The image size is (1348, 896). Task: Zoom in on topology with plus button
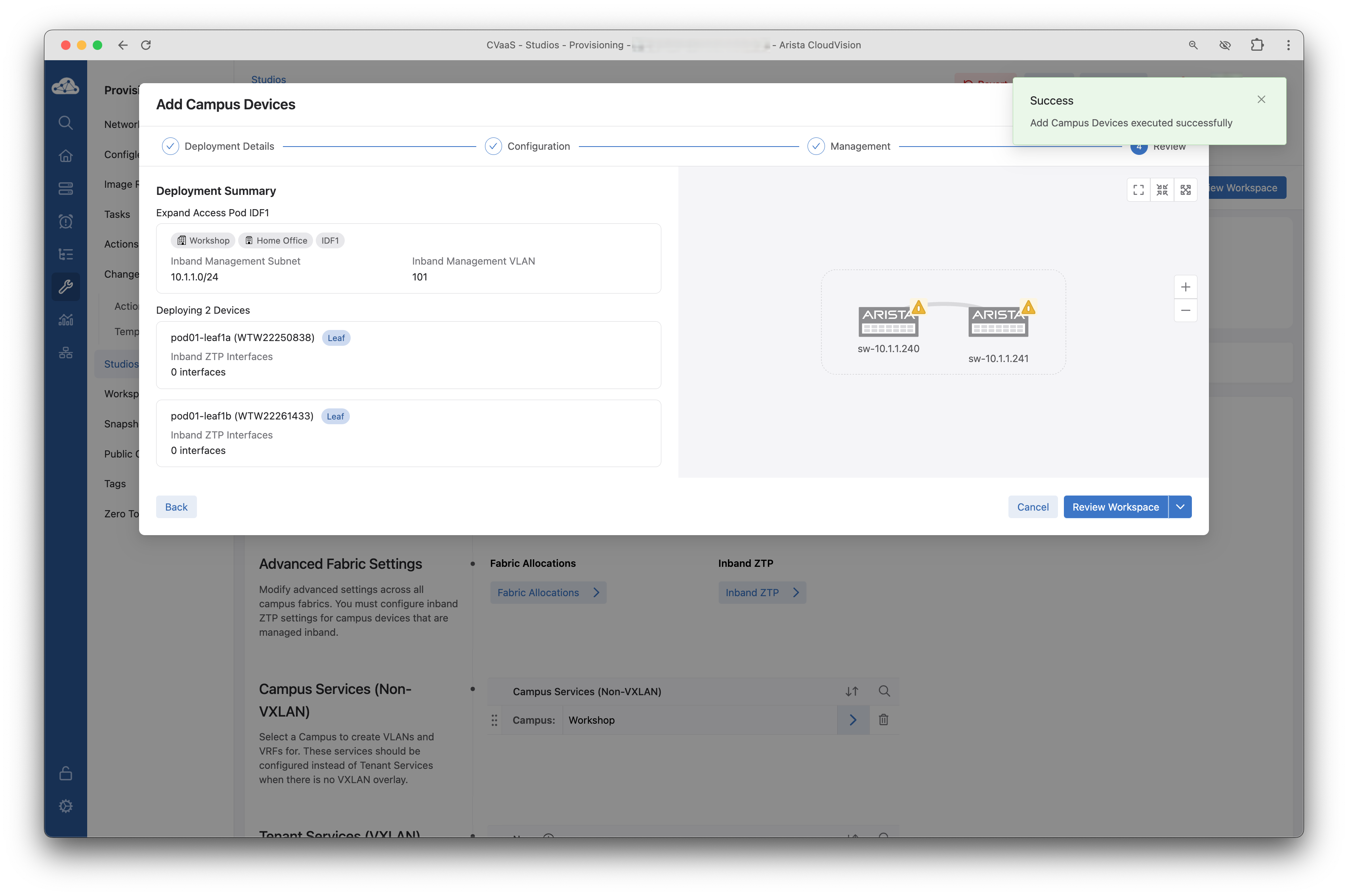(1185, 287)
